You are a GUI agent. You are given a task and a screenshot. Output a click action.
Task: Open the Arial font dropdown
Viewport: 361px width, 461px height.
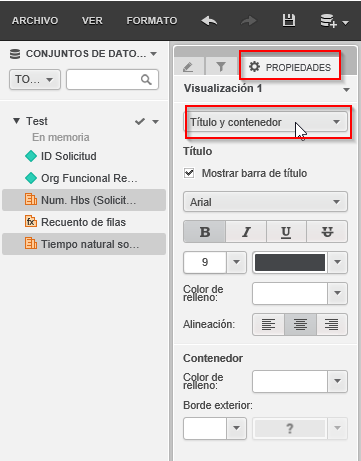(265, 202)
